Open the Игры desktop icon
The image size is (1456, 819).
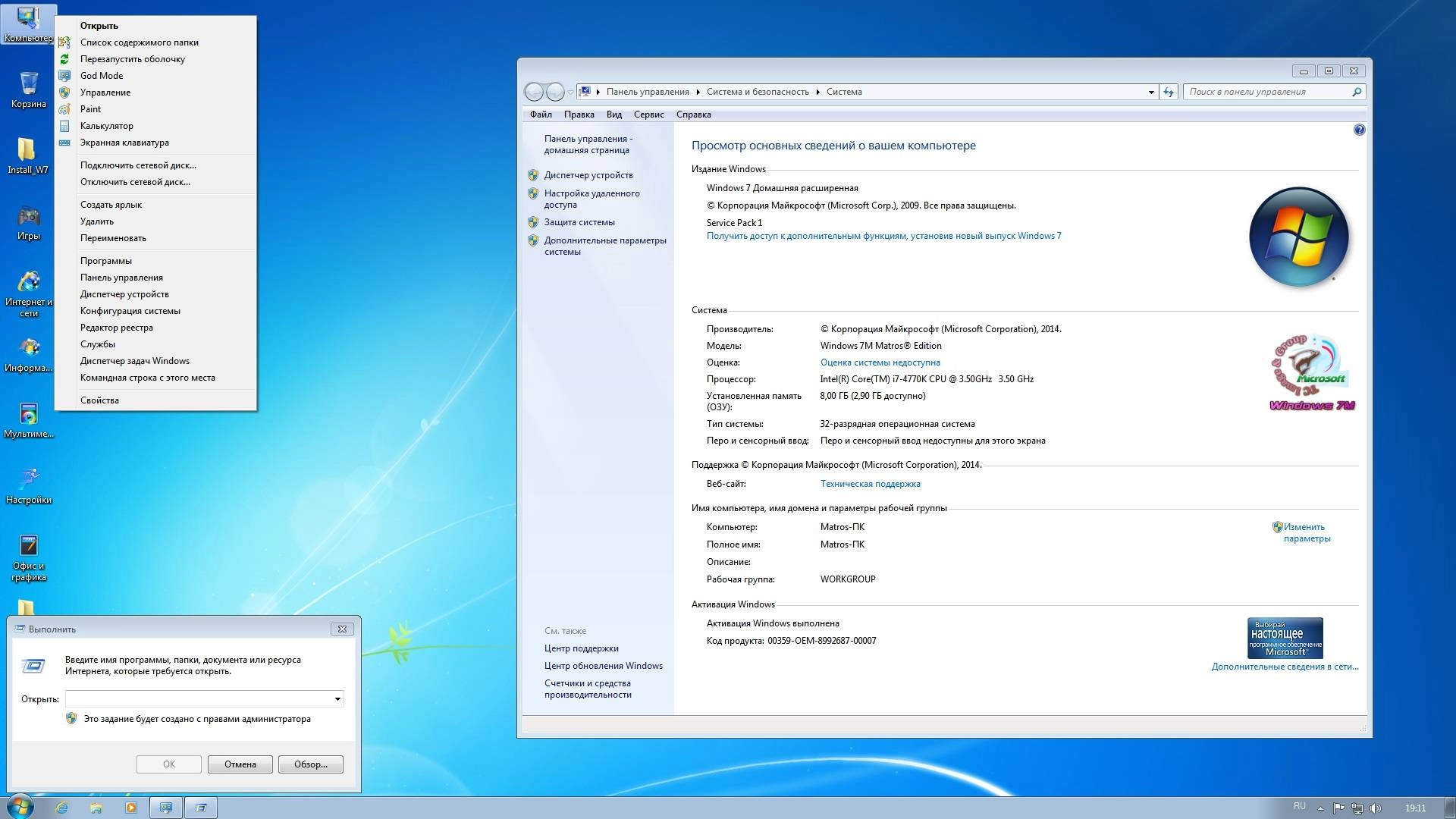click(28, 221)
